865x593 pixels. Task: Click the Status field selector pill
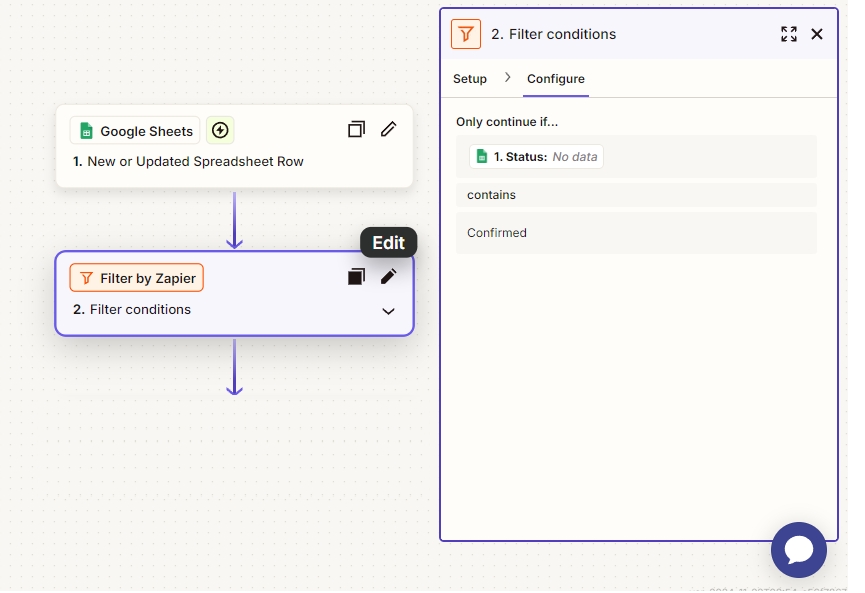pos(537,157)
